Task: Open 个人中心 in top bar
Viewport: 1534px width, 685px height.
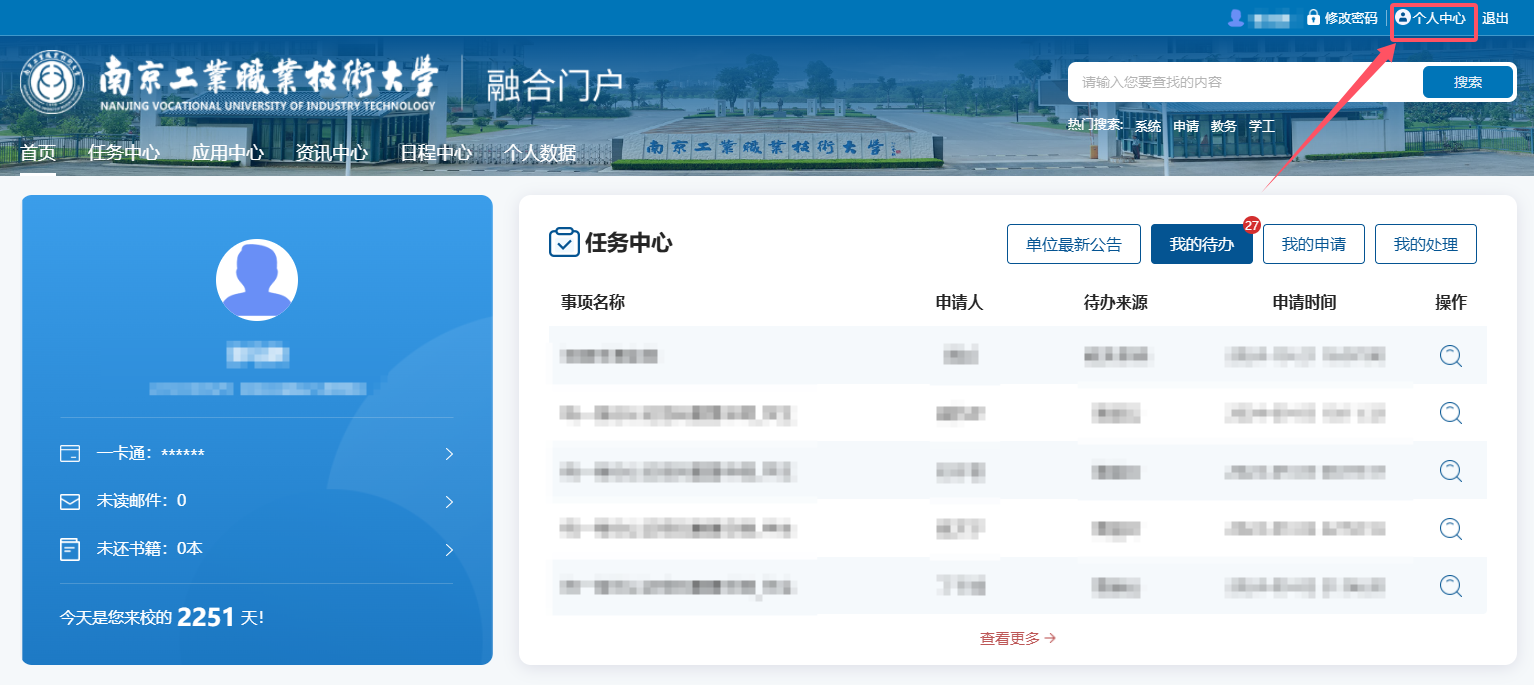Action: [x=1439, y=18]
